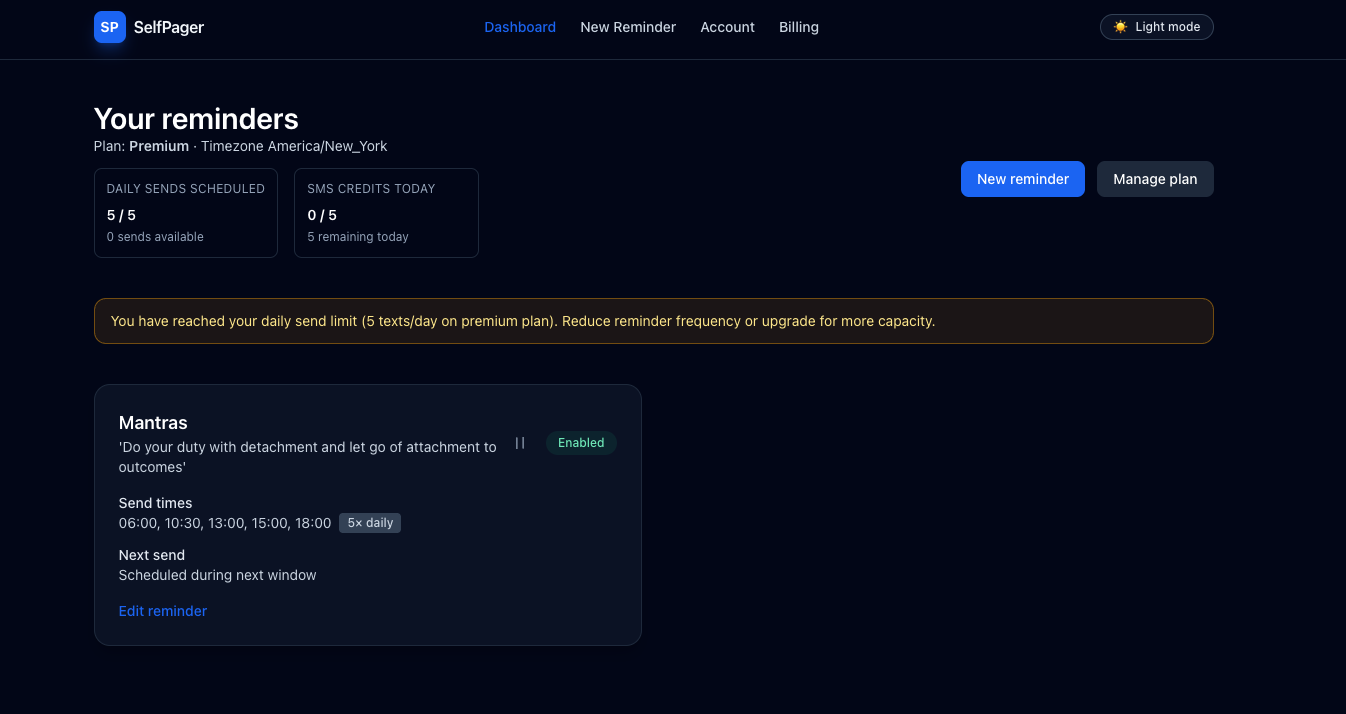The width and height of the screenshot is (1346, 714).
Task: Click the Daily Sends Scheduled stat card
Action: click(x=185, y=212)
